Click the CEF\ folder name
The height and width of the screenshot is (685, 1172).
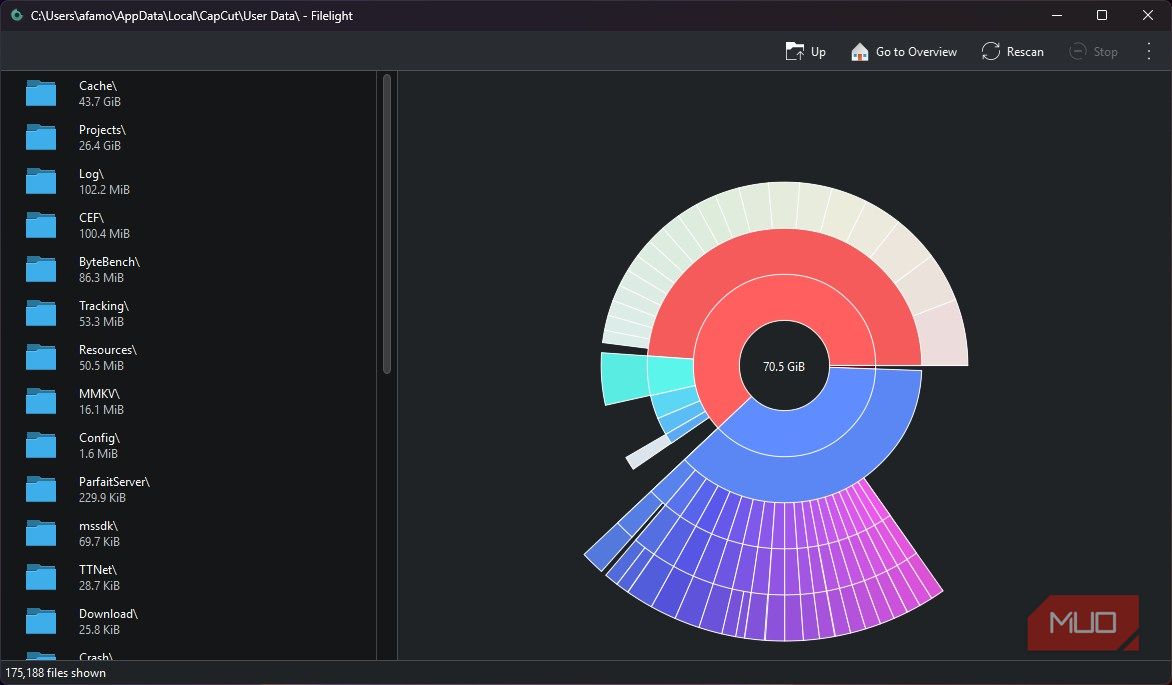[91, 218]
